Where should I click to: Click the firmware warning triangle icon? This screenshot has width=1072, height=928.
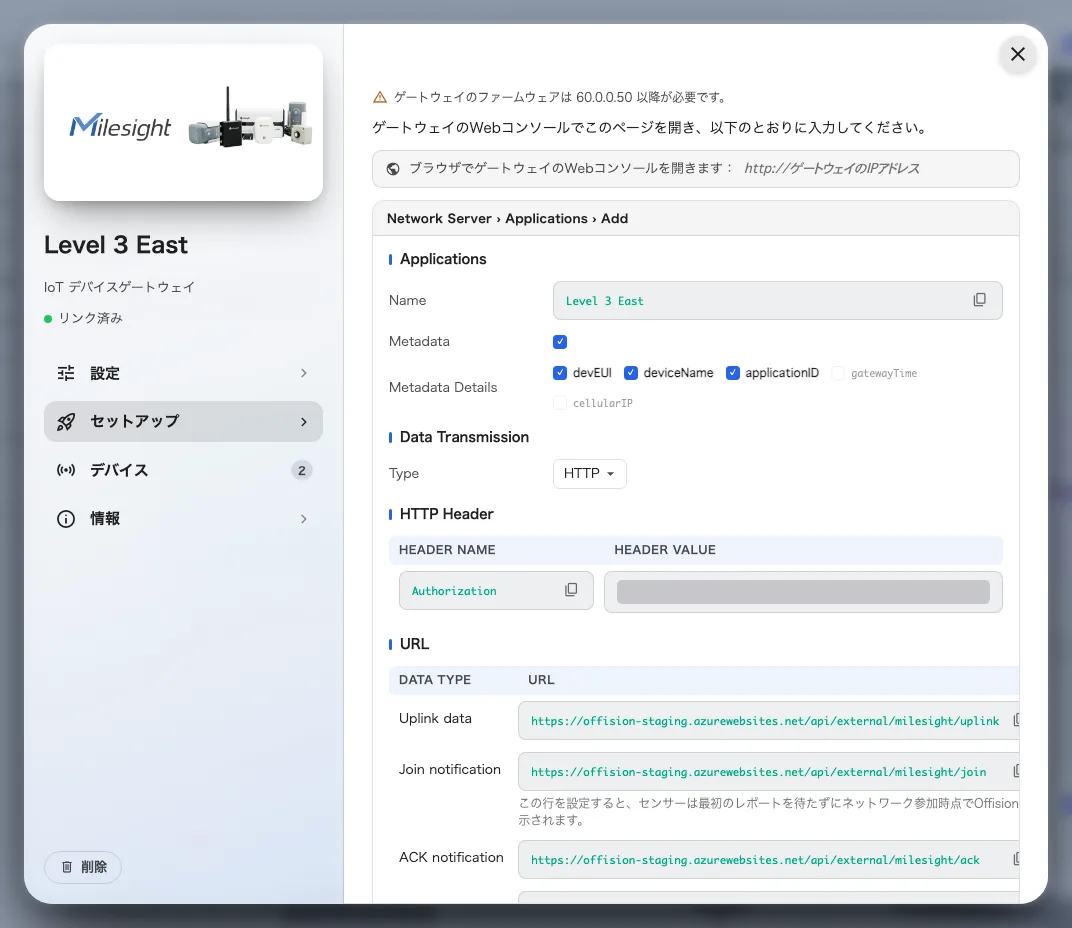(x=380, y=97)
